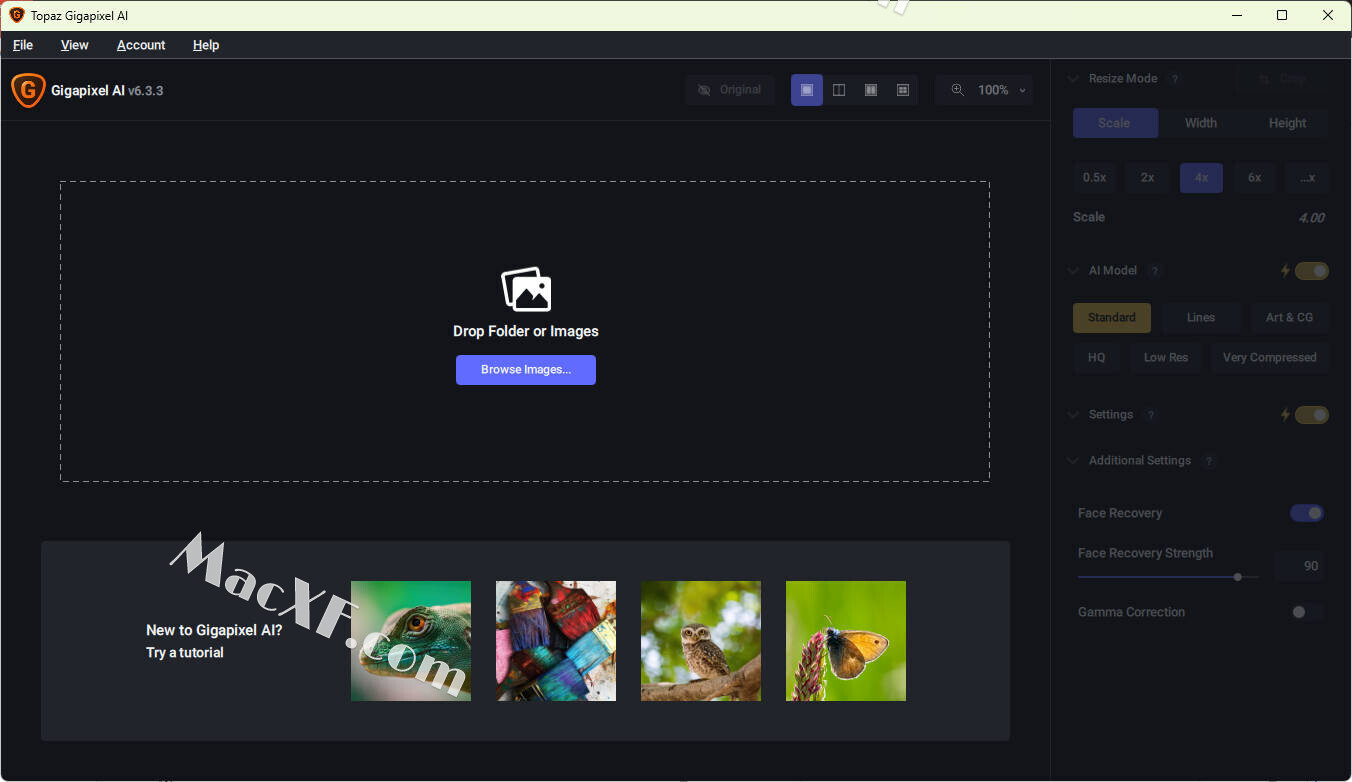Choose the 6x scale preset
1352x782 pixels.
tap(1254, 178)
